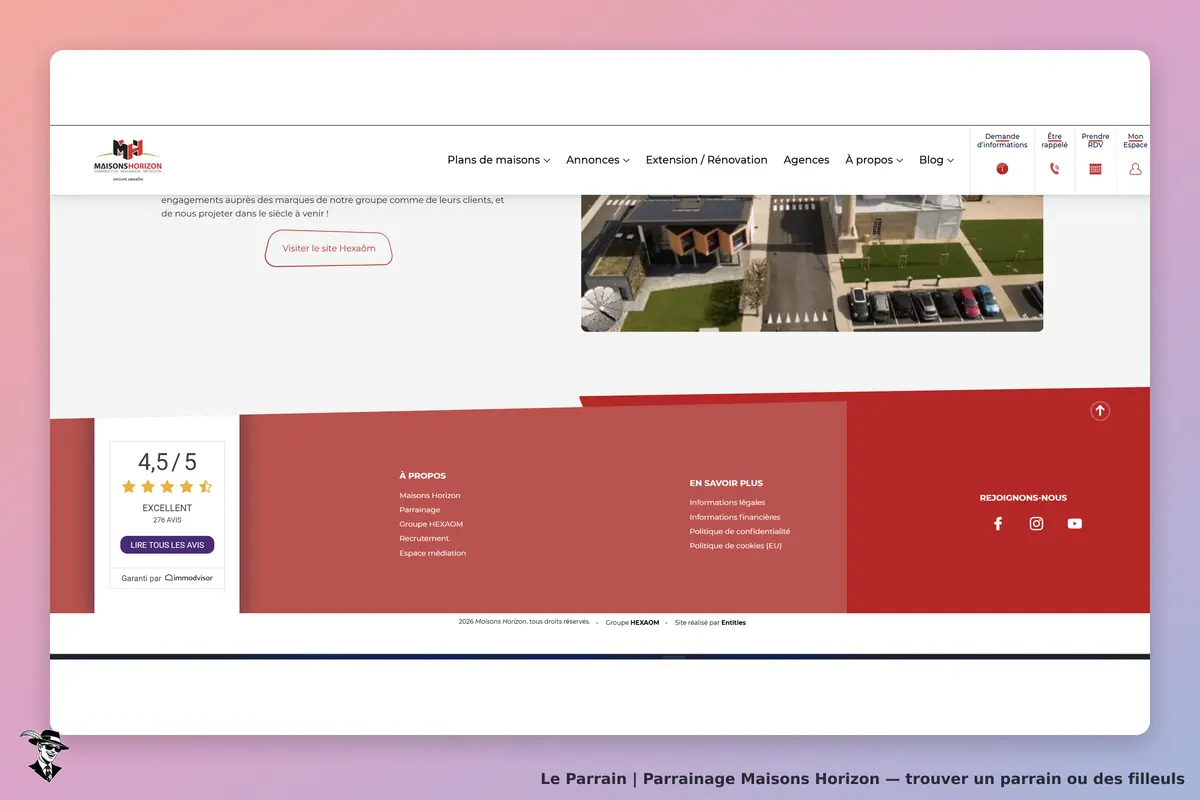Expand the Annonces dropdown menu
Viewport: 1200px width, 800px height.
pos(597,160)
